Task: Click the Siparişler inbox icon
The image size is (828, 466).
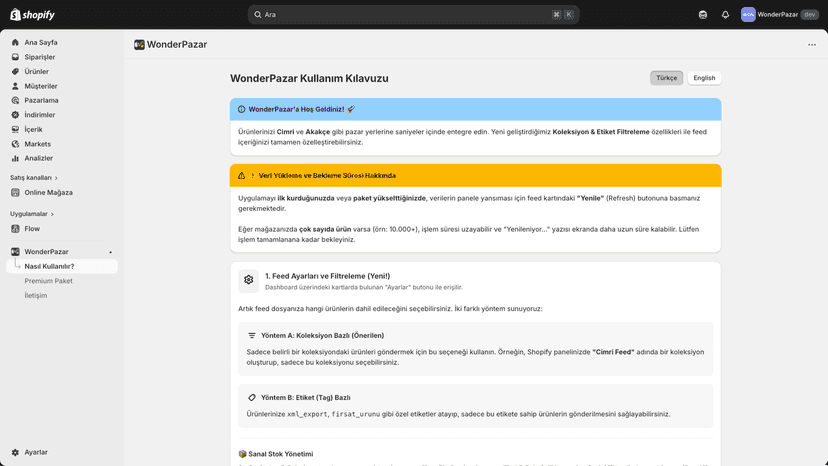Action: [x=15, y=57]
